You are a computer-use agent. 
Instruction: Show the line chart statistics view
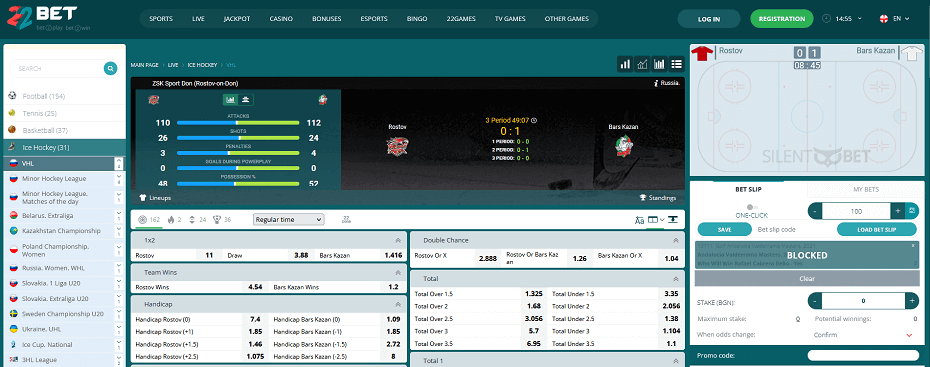tap(642, 64)
